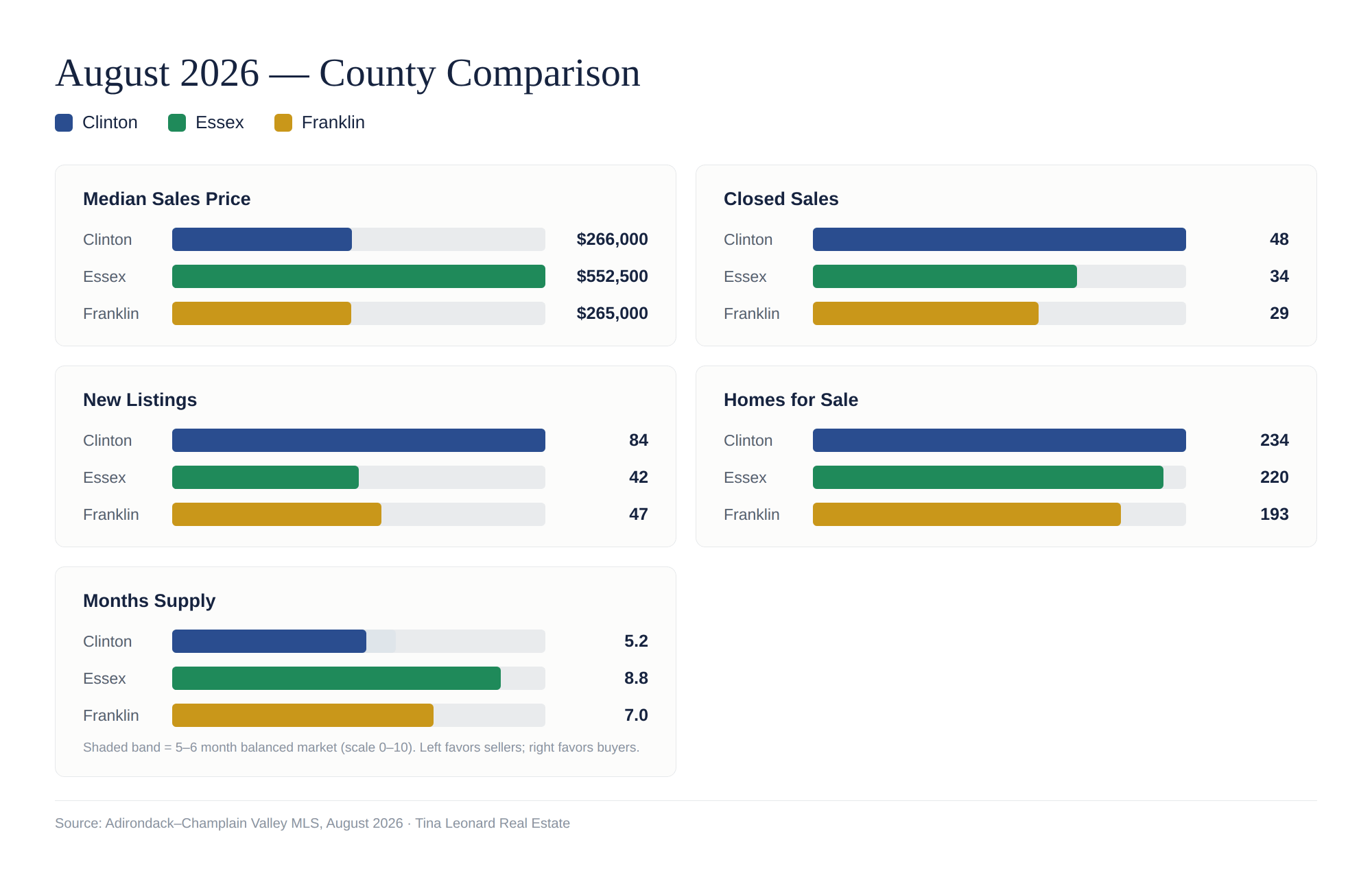
Task: Click Franklin bar in Closed Sales
Action: pos(925,313)
